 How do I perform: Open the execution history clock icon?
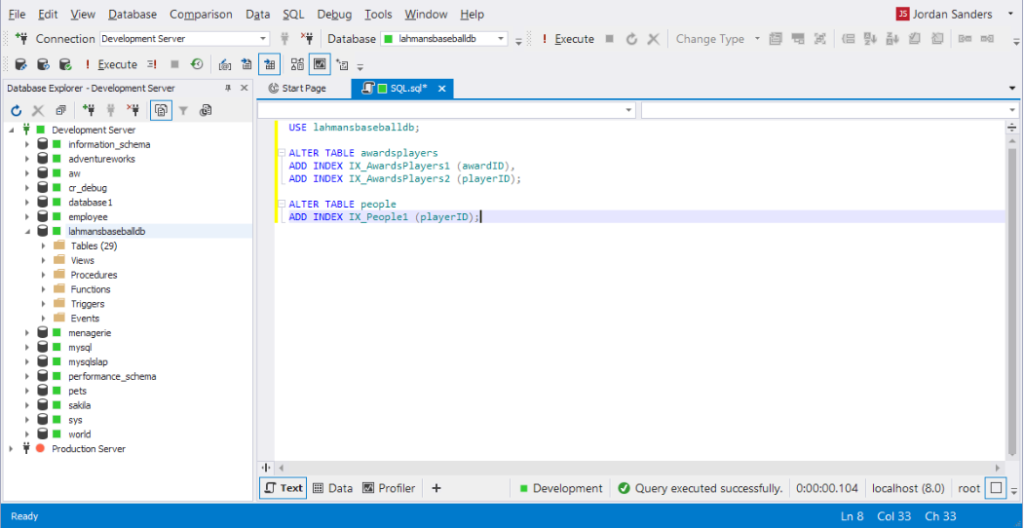coord(197,64)
